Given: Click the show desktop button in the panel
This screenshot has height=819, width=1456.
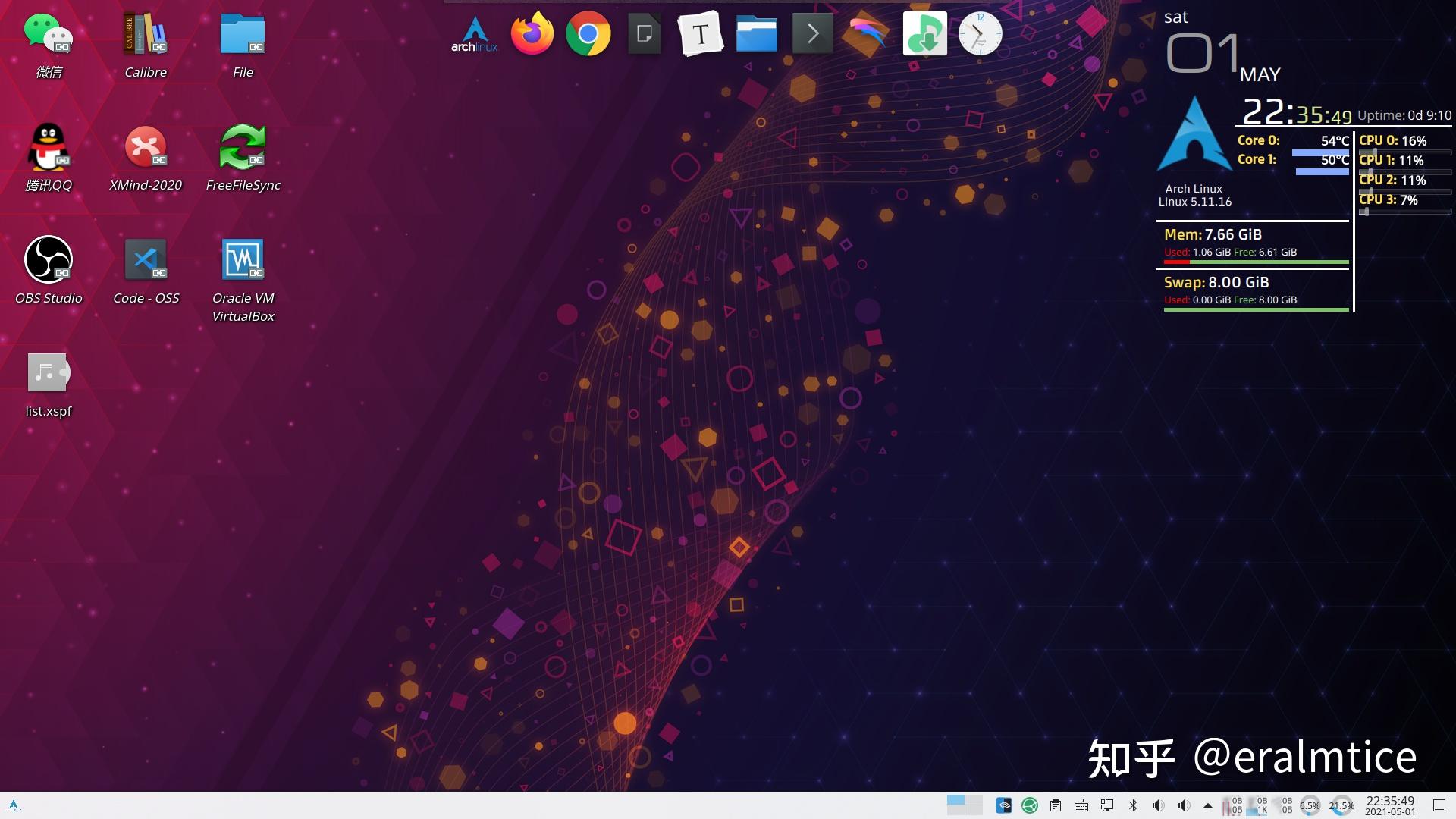Looking at the screenshot, I should tap(1439, 805).
